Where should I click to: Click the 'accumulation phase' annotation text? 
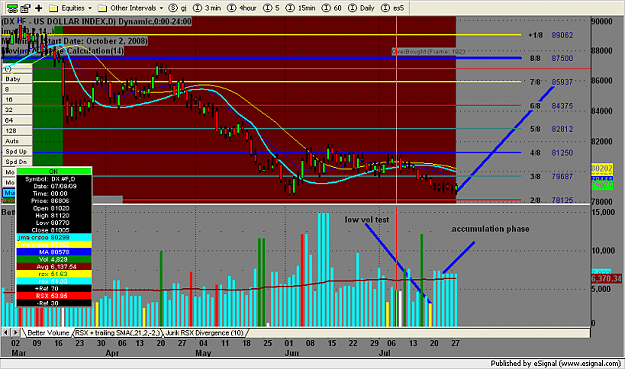(490, 229)
